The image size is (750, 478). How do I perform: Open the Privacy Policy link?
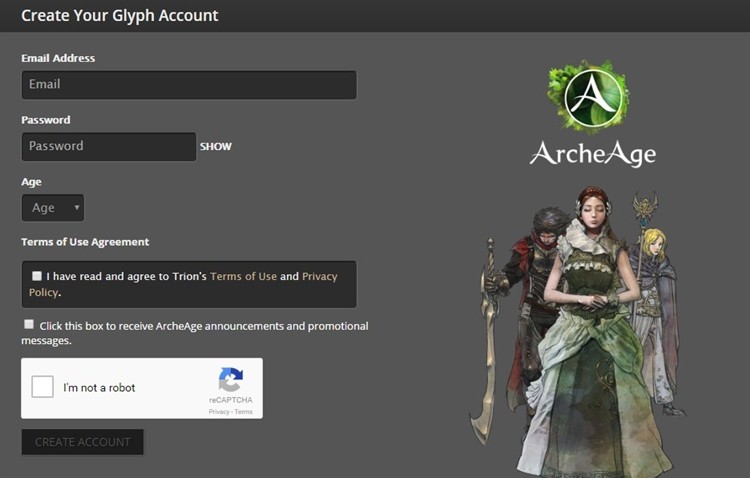coord(320,276)
